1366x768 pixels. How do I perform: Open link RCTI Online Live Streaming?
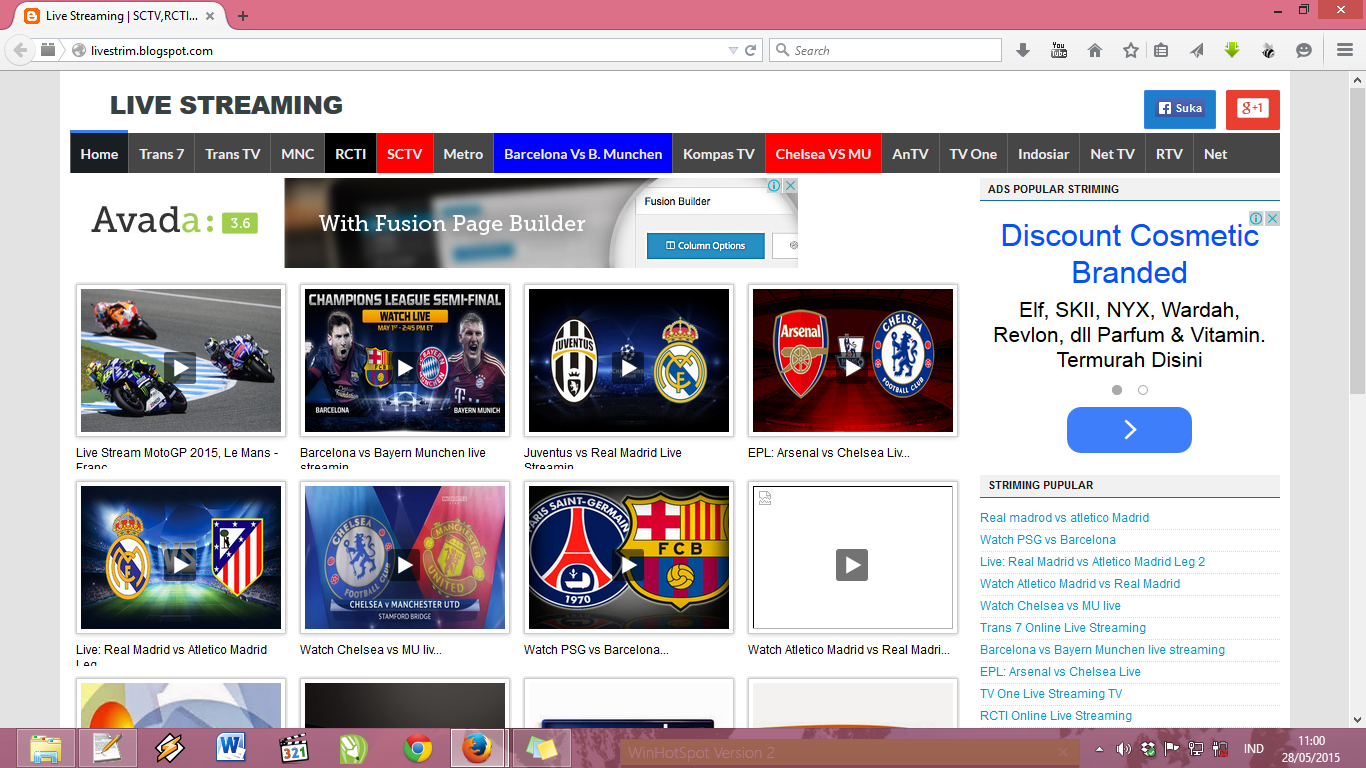coord(1056,716)
